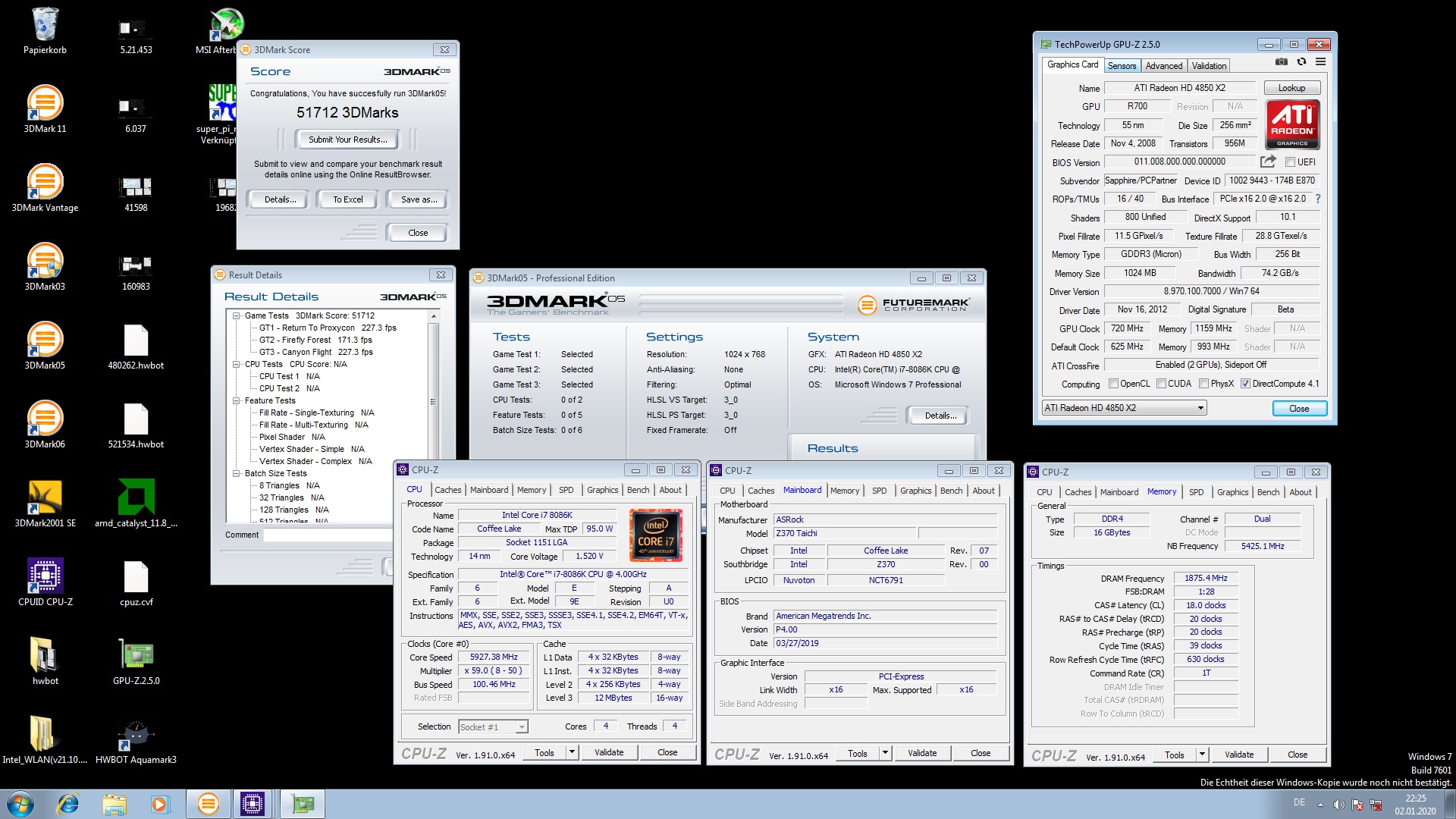Click System Details button in 3DMark05 window
Image resolution: width=1456 pixels, height=819 pixels.
pos(940,416)
